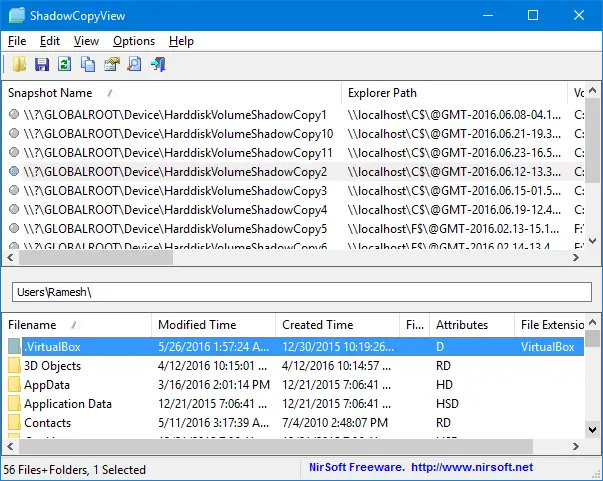Select the AppData filename
603x481 pixels.
(x=47, y=385)
